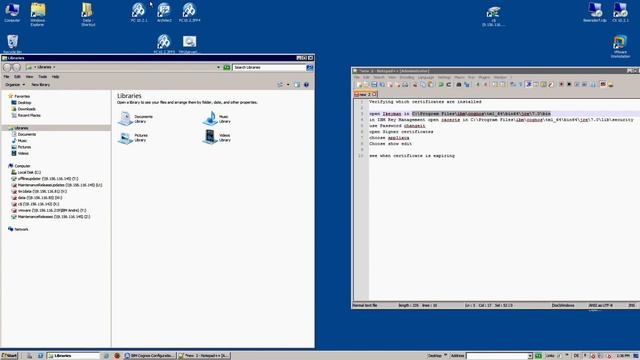Open the Notepad++ Language menu
Screen dimensions: 640x360
pyautogui.click(x=426, y=77)
